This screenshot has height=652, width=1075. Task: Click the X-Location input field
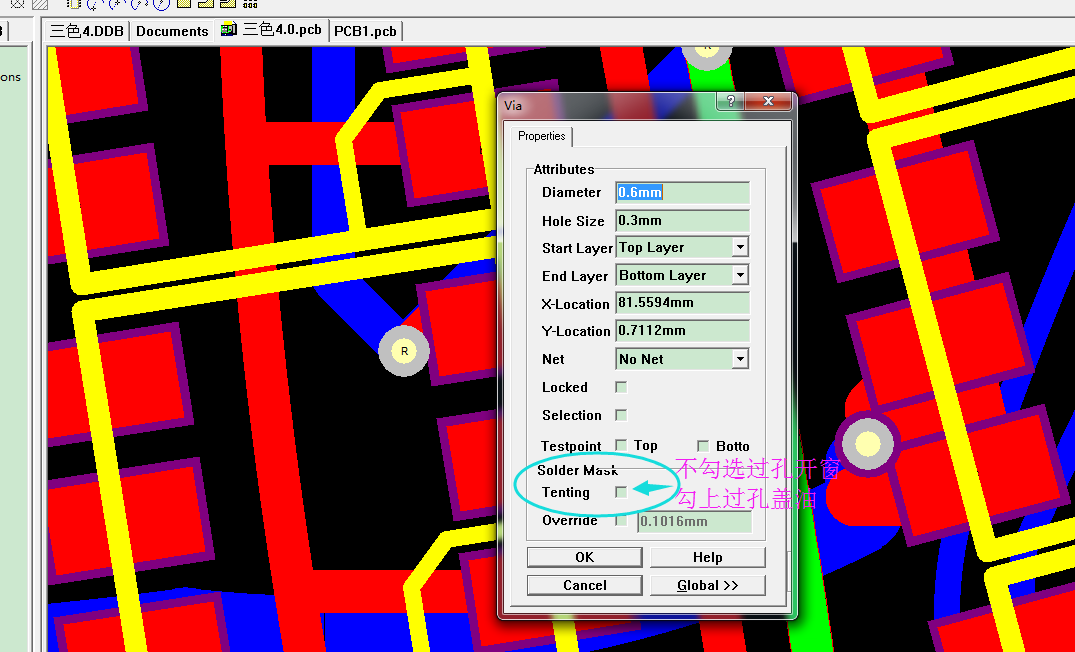pos(682,303)
